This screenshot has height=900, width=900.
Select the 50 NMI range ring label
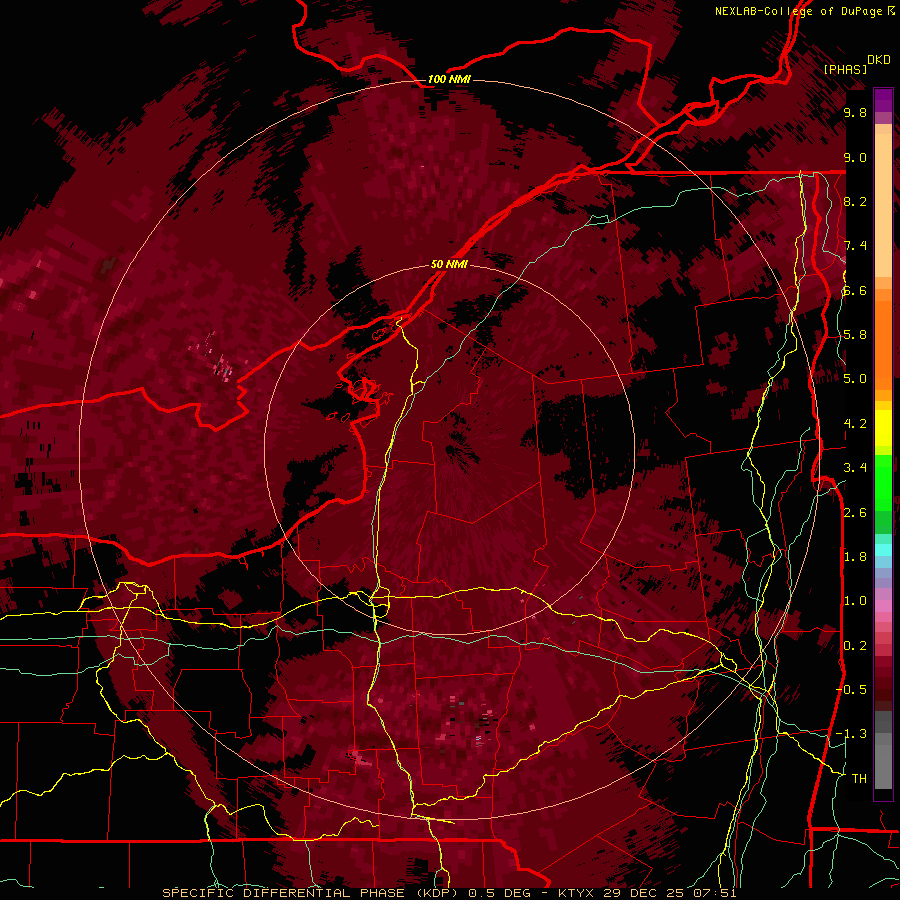coord(449,265)
